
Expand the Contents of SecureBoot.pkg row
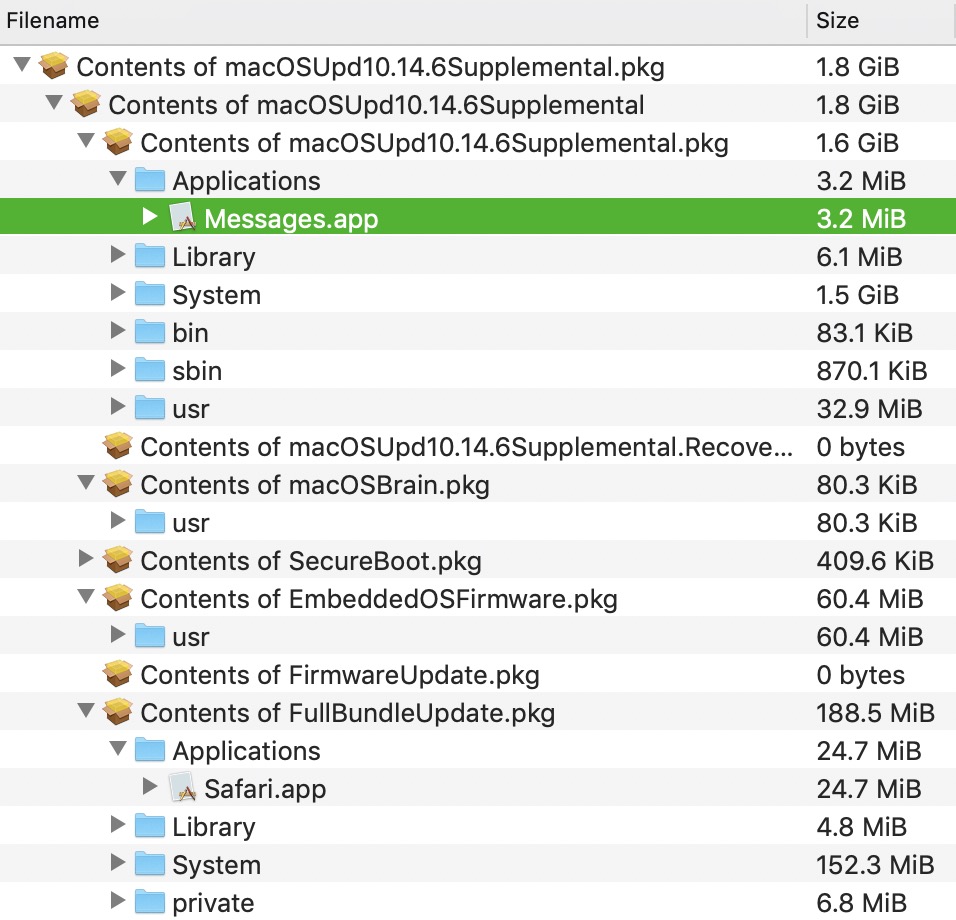click(85, 559)
